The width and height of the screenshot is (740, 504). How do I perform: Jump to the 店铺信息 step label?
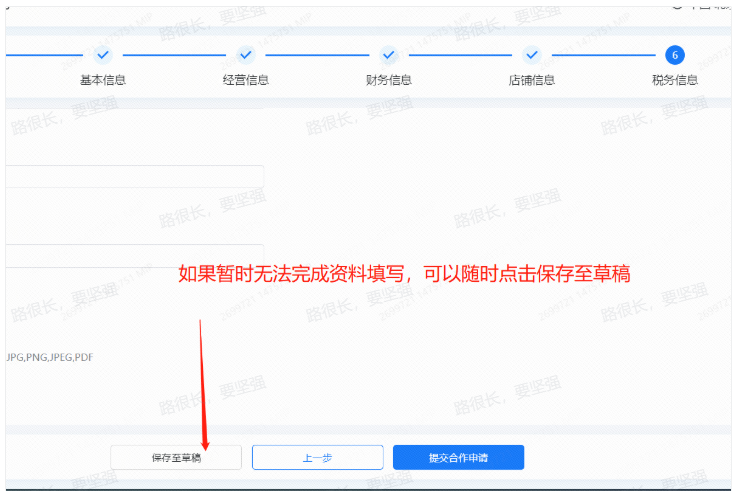pyautogui.click(x=532, y=80)
